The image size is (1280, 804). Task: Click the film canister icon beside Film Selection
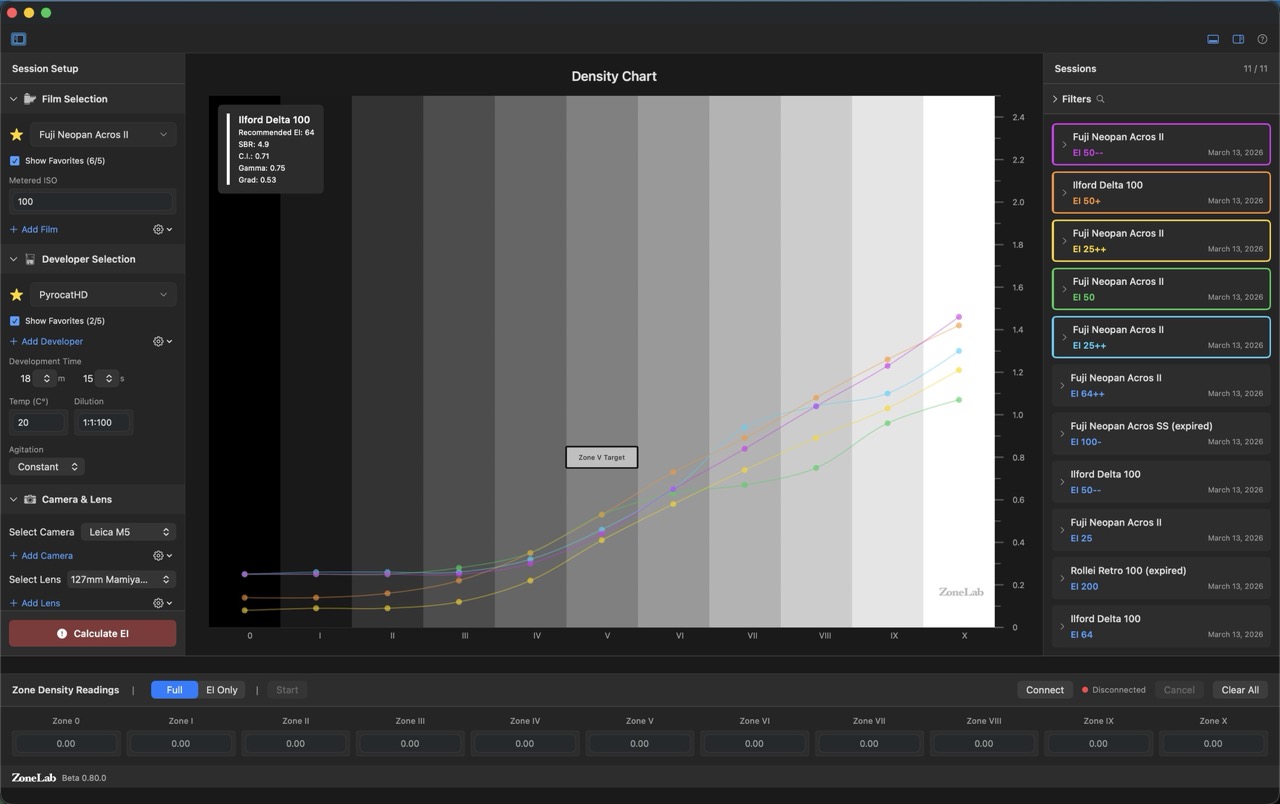pyautogui.click(x=30, y=99)
